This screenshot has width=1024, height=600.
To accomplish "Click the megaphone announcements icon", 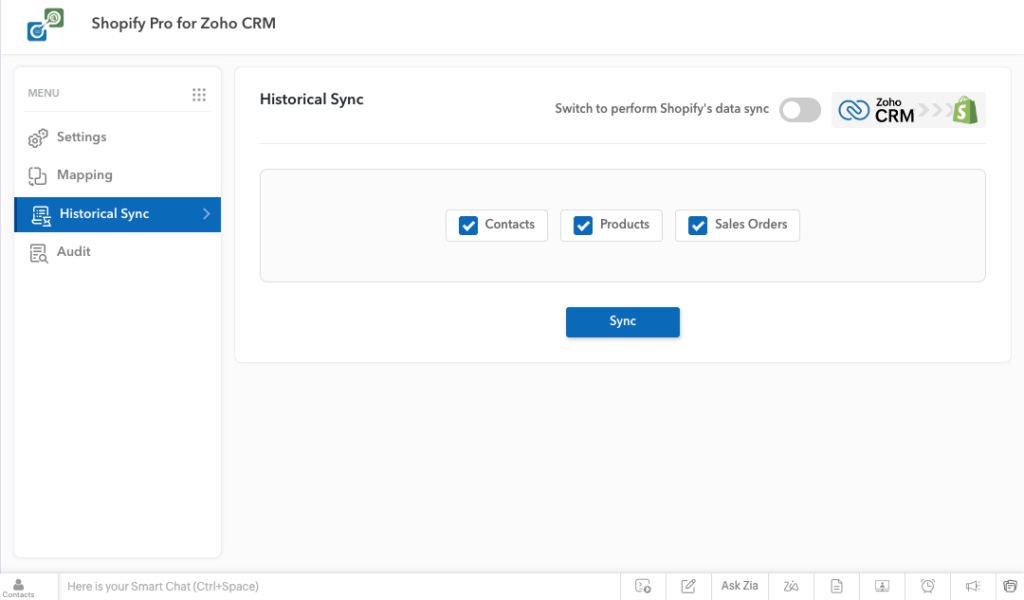I will (x=973, y=586).
